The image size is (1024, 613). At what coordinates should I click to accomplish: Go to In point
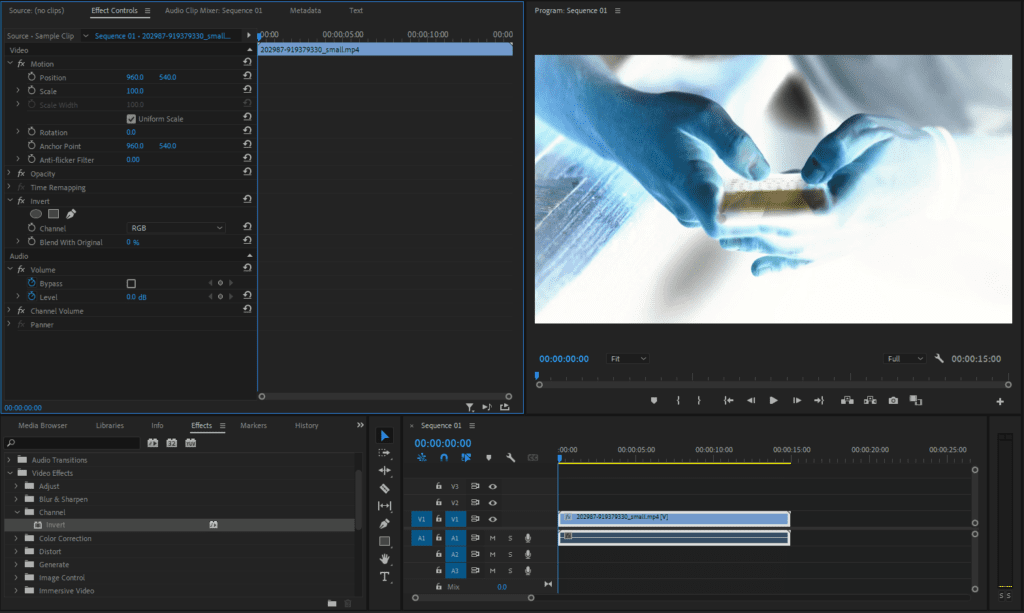728,400
